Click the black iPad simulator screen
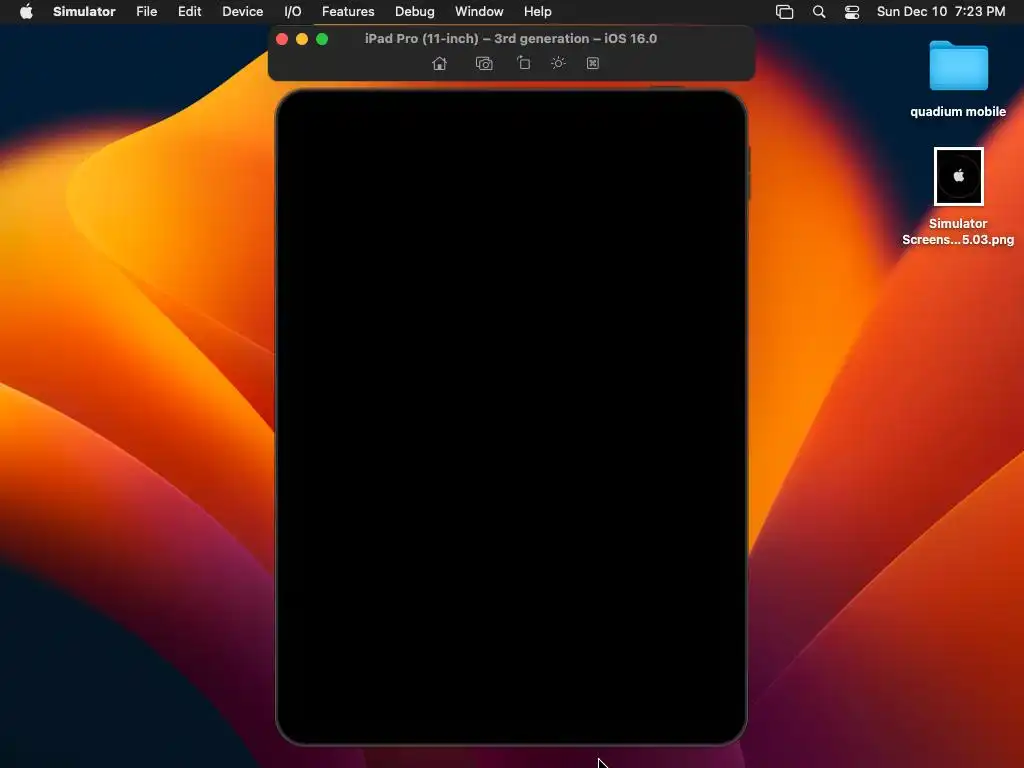Viewport: 1024px width, 768px height. [511, 417]
